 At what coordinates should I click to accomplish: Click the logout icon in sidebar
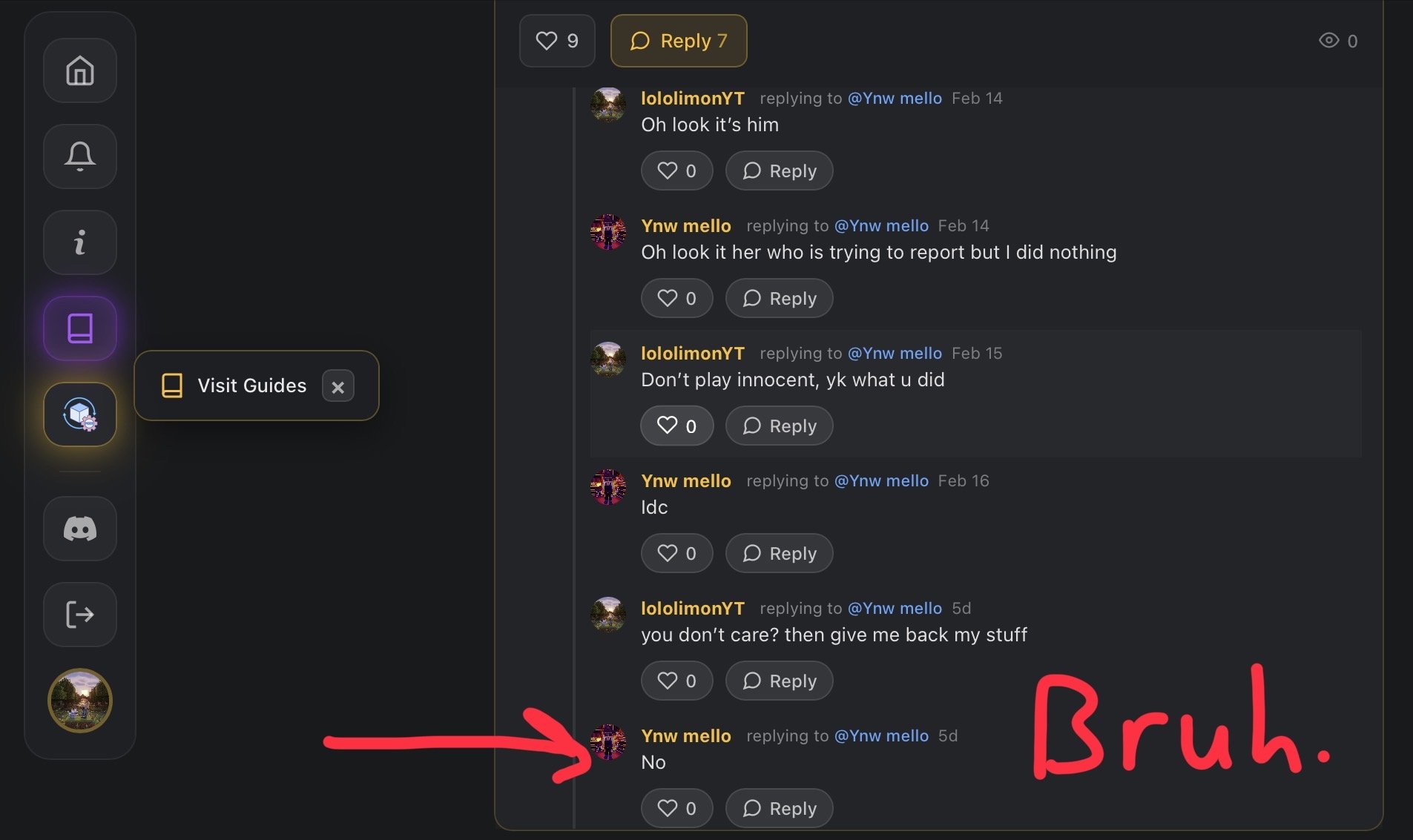pos(80,615)
